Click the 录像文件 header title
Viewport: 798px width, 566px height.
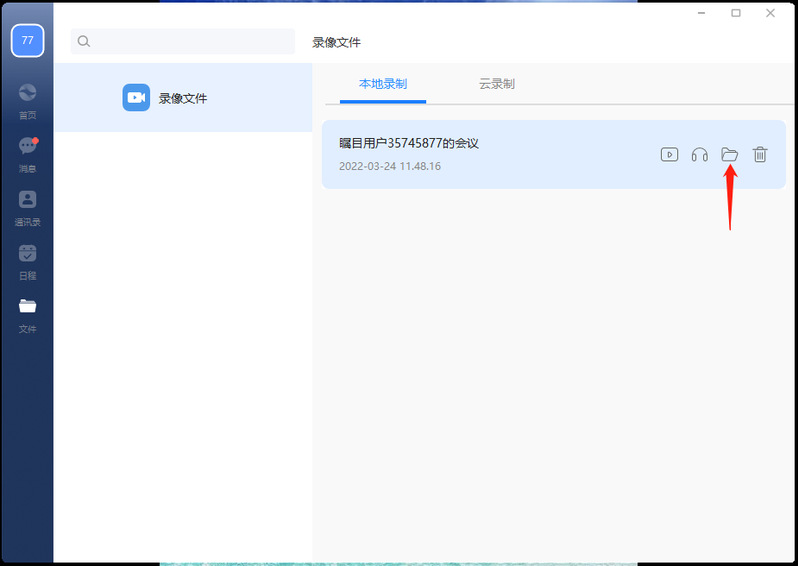336,42
